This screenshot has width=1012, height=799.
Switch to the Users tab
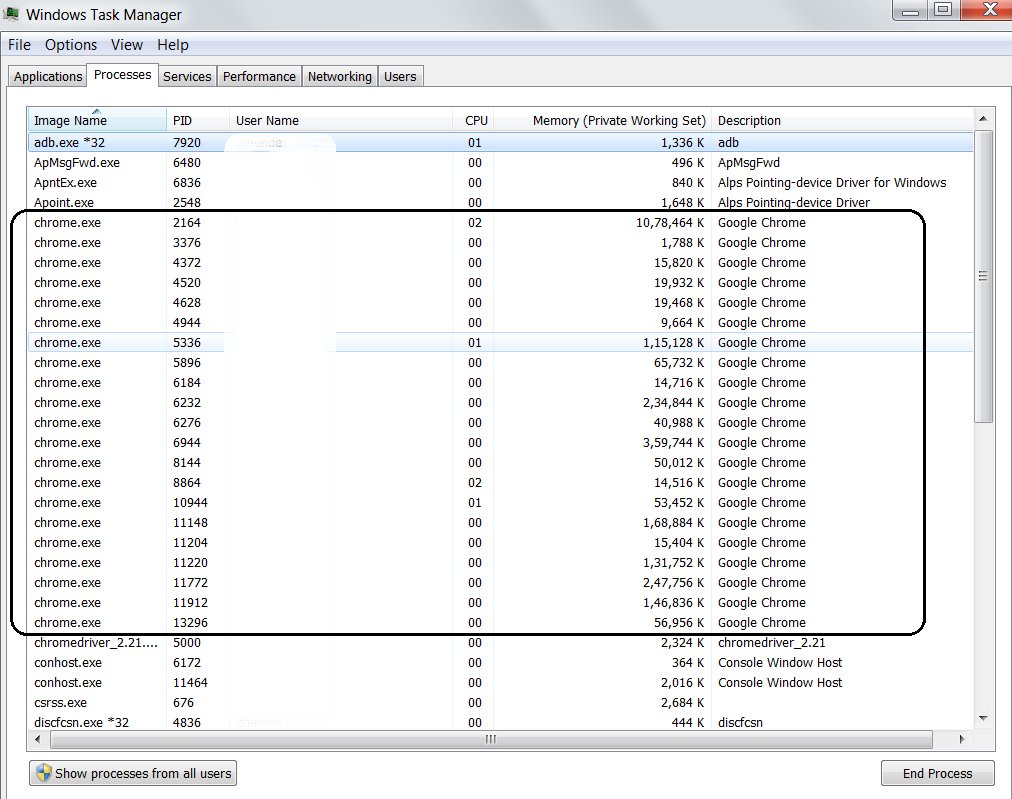click(x=400, y=77)
